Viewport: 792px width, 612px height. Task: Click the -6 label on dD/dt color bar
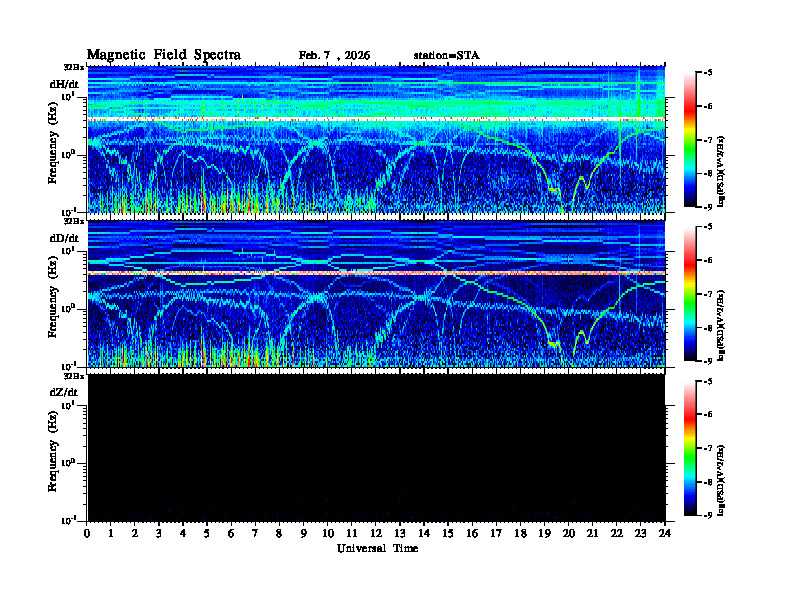point(709,261)
